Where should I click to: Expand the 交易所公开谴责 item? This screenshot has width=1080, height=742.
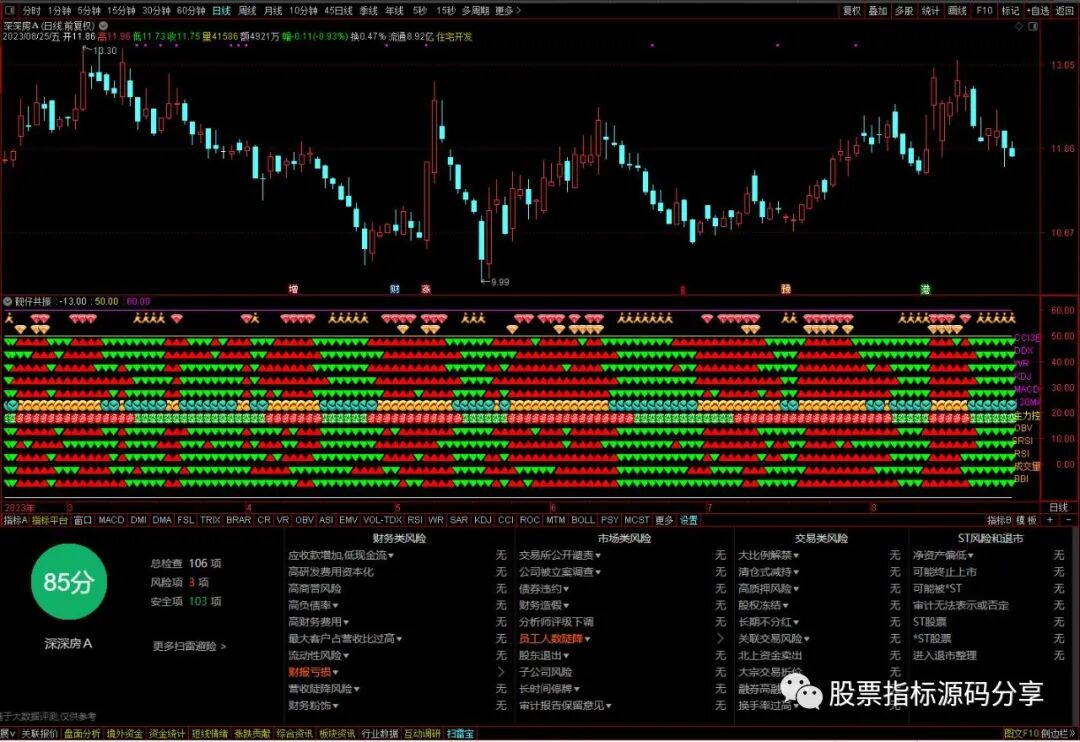560,555
